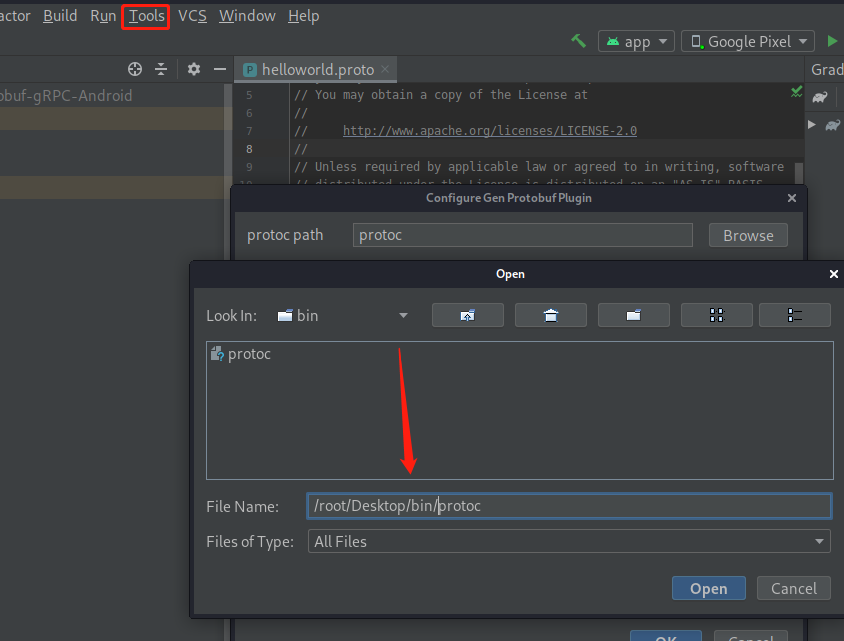Image resolution: width=844 pixels, height=641 pixels.
Task: Click the green hammer Make Project icon
Action: coord(578,41)
